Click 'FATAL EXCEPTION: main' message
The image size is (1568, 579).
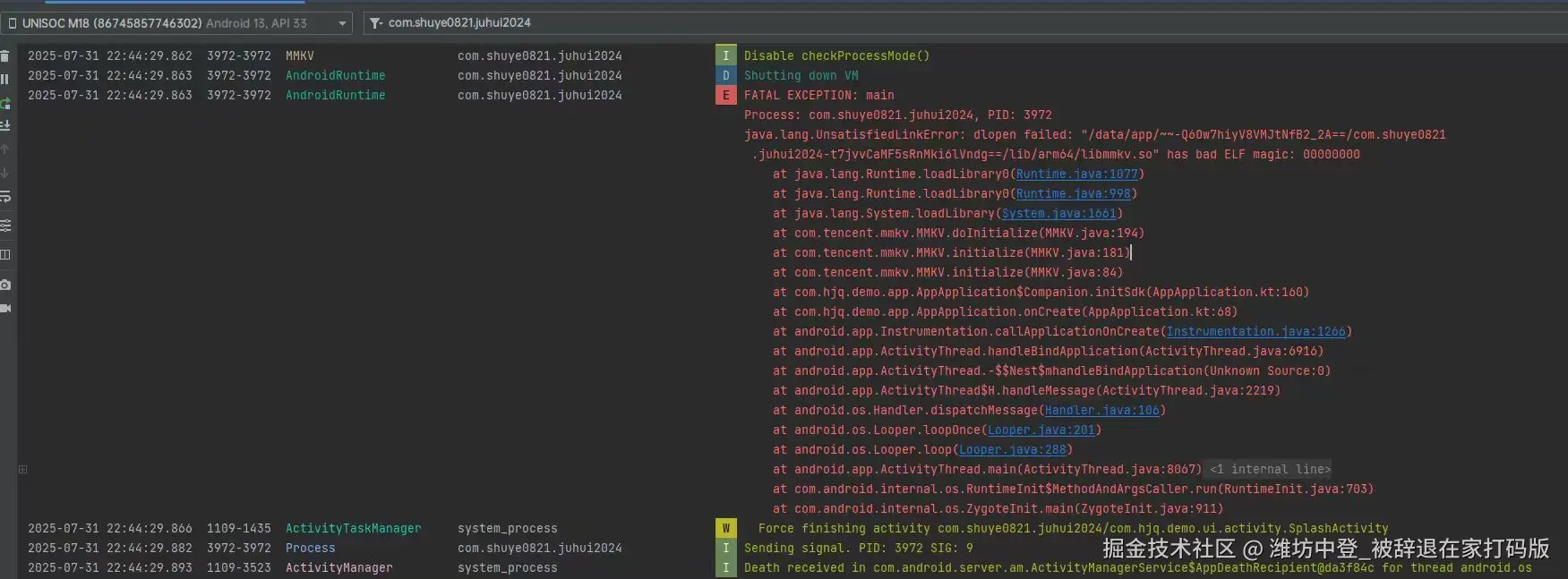pos(818,95)
